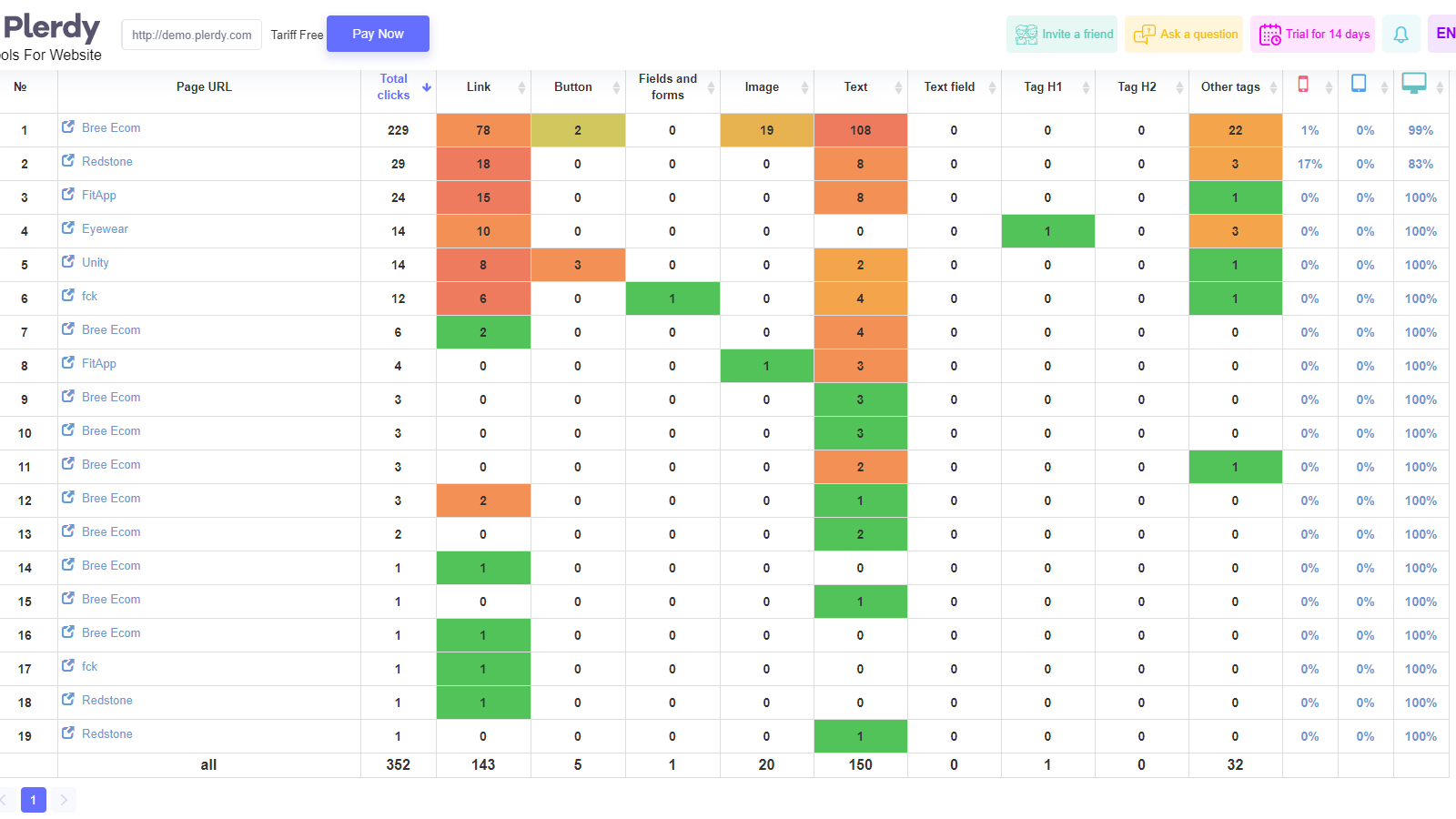Click the mobile device column icon
The width and height of the screenshot is (1456, 819).
[1303, 85]
